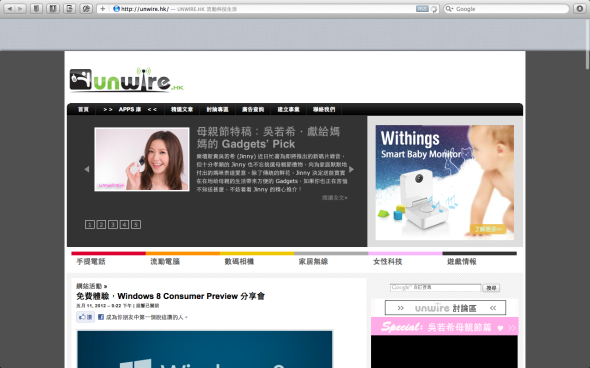Open 流動電腦 category tab
This screenshot has height=368, width=590.
(x=165, y=262)
